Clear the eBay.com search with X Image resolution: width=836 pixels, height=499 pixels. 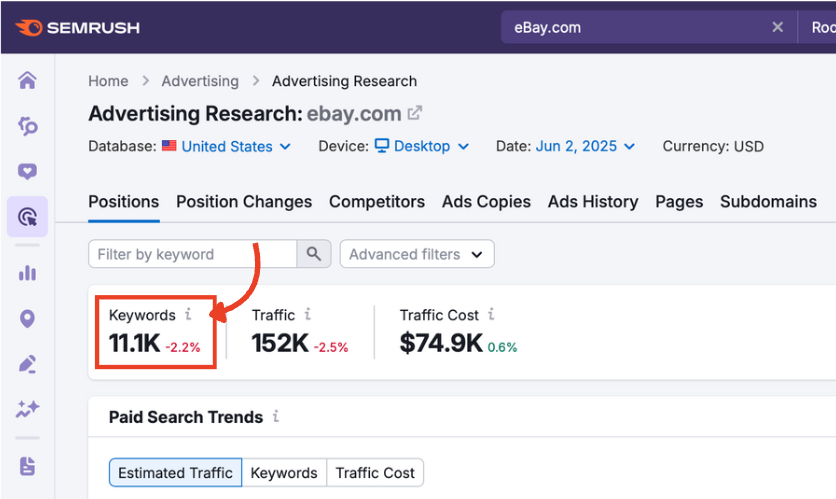777,27
